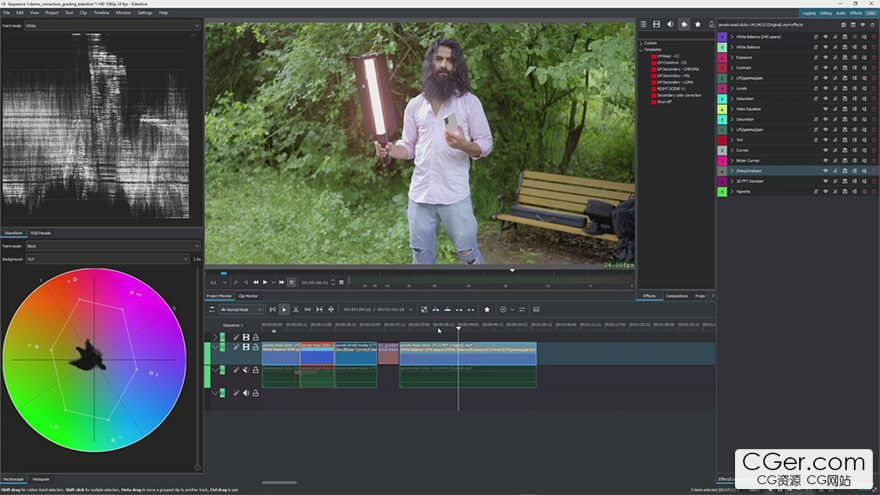The width and height of the screenshot is (880, 495).
Task: Toggle visibility of Sharp/Unsharp effect
Action: [826, 171]
